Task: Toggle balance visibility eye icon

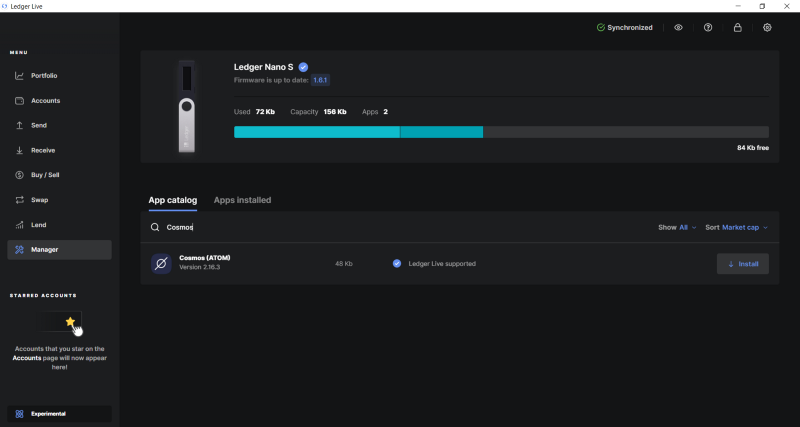Action: tap(678, 28)
